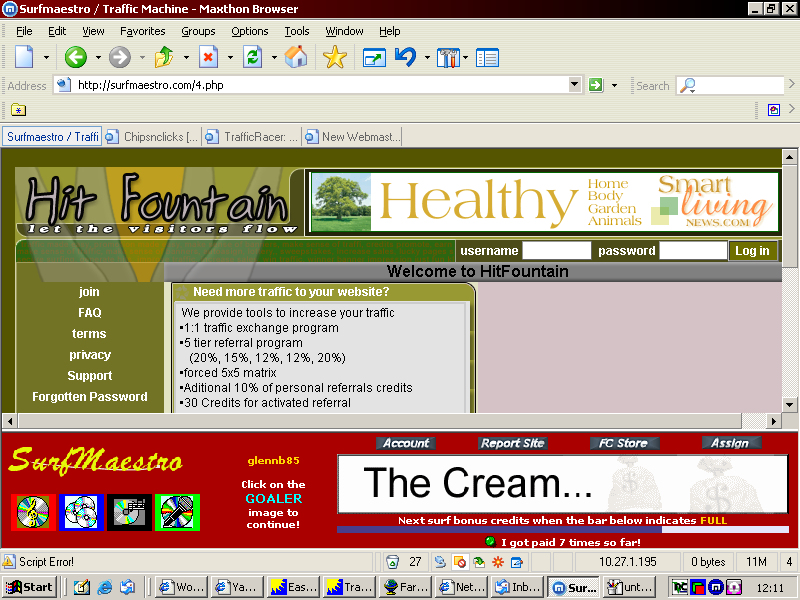The image size is (800, 600).
Task: Click the address bar URL text
Action: 151,85
